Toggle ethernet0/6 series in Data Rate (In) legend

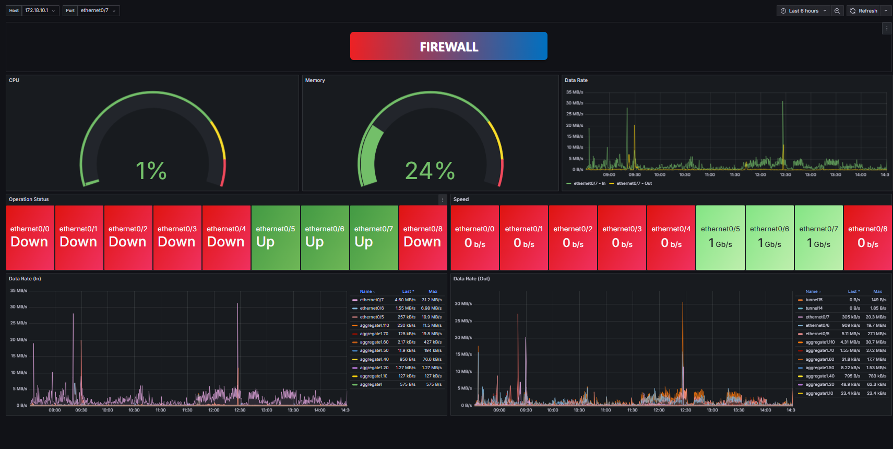(x=371, y=307)
